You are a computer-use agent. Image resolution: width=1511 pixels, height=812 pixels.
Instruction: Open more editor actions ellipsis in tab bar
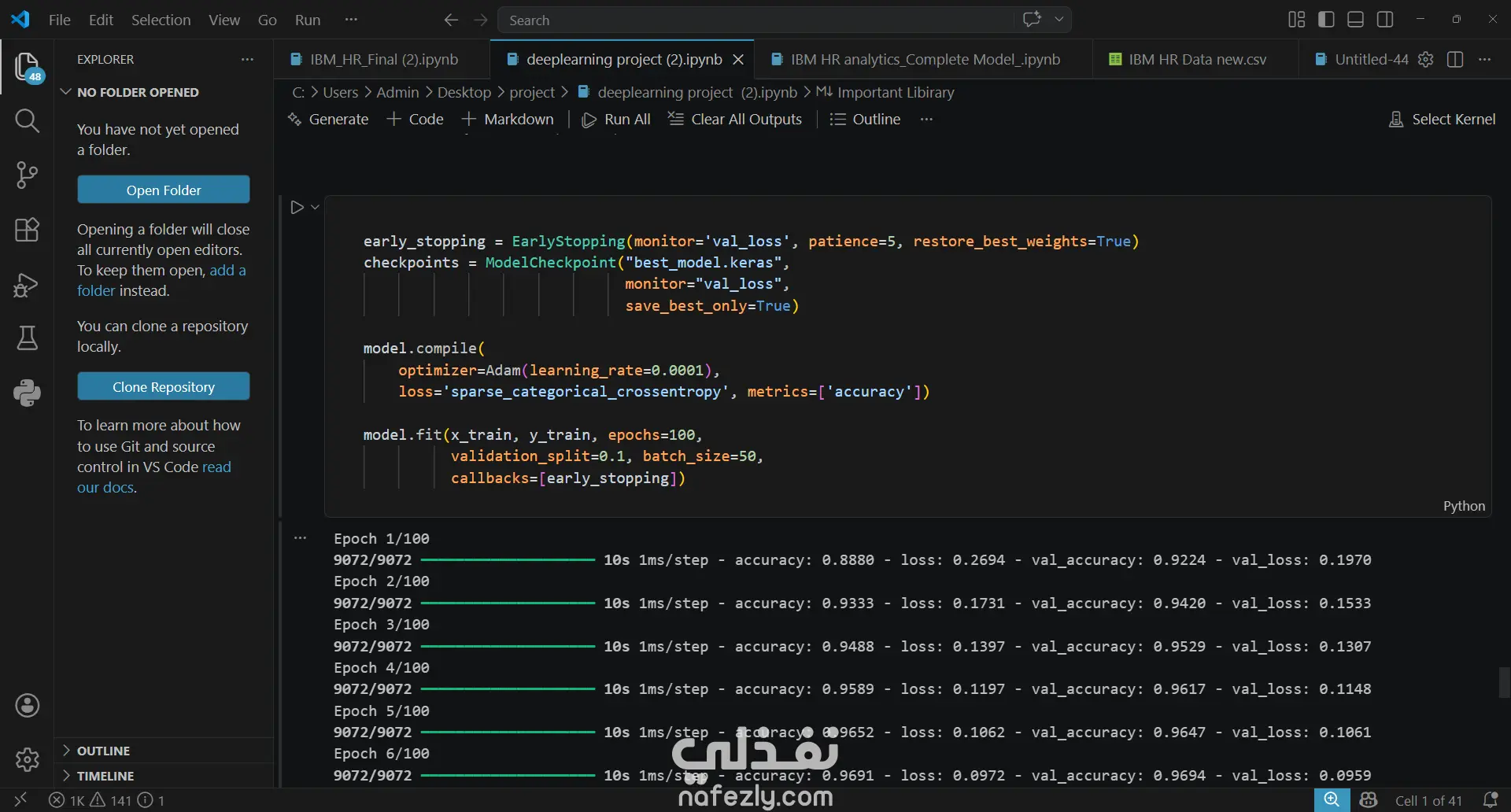[x=1484, y=59]
